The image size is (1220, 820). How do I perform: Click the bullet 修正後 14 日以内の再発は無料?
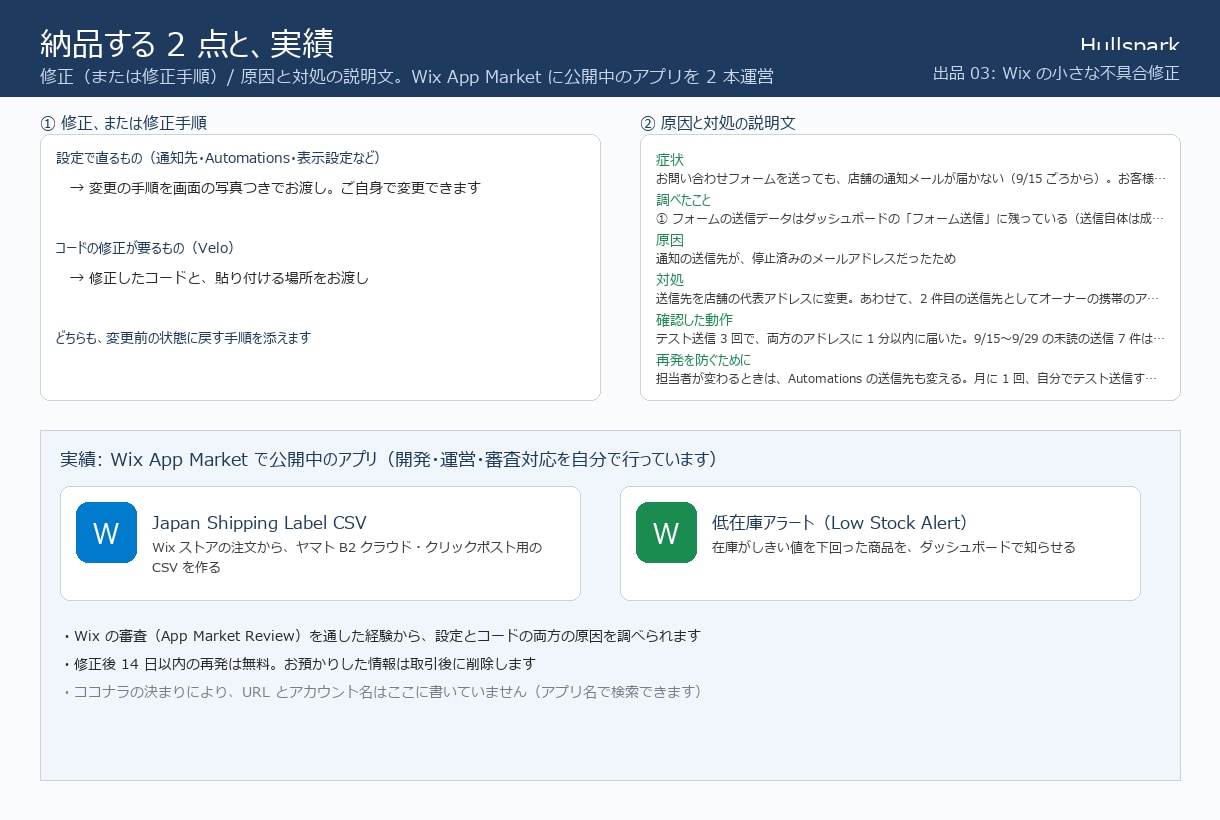pos(298,664)
